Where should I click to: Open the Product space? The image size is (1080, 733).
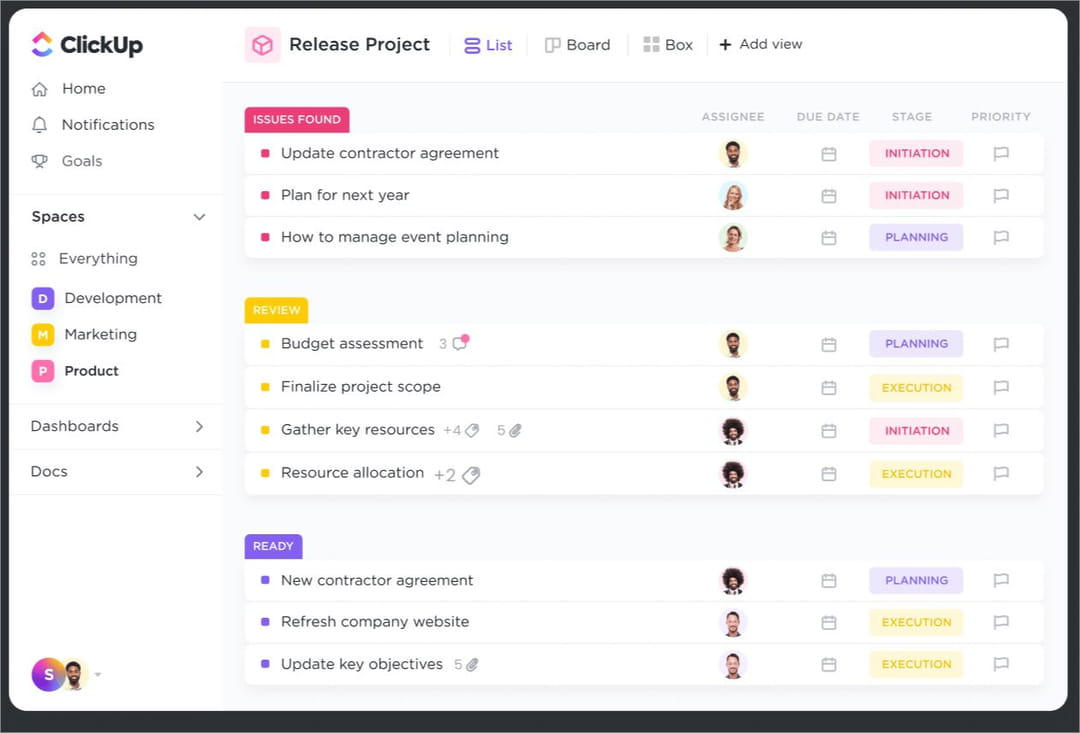click(x=75, y=371)
